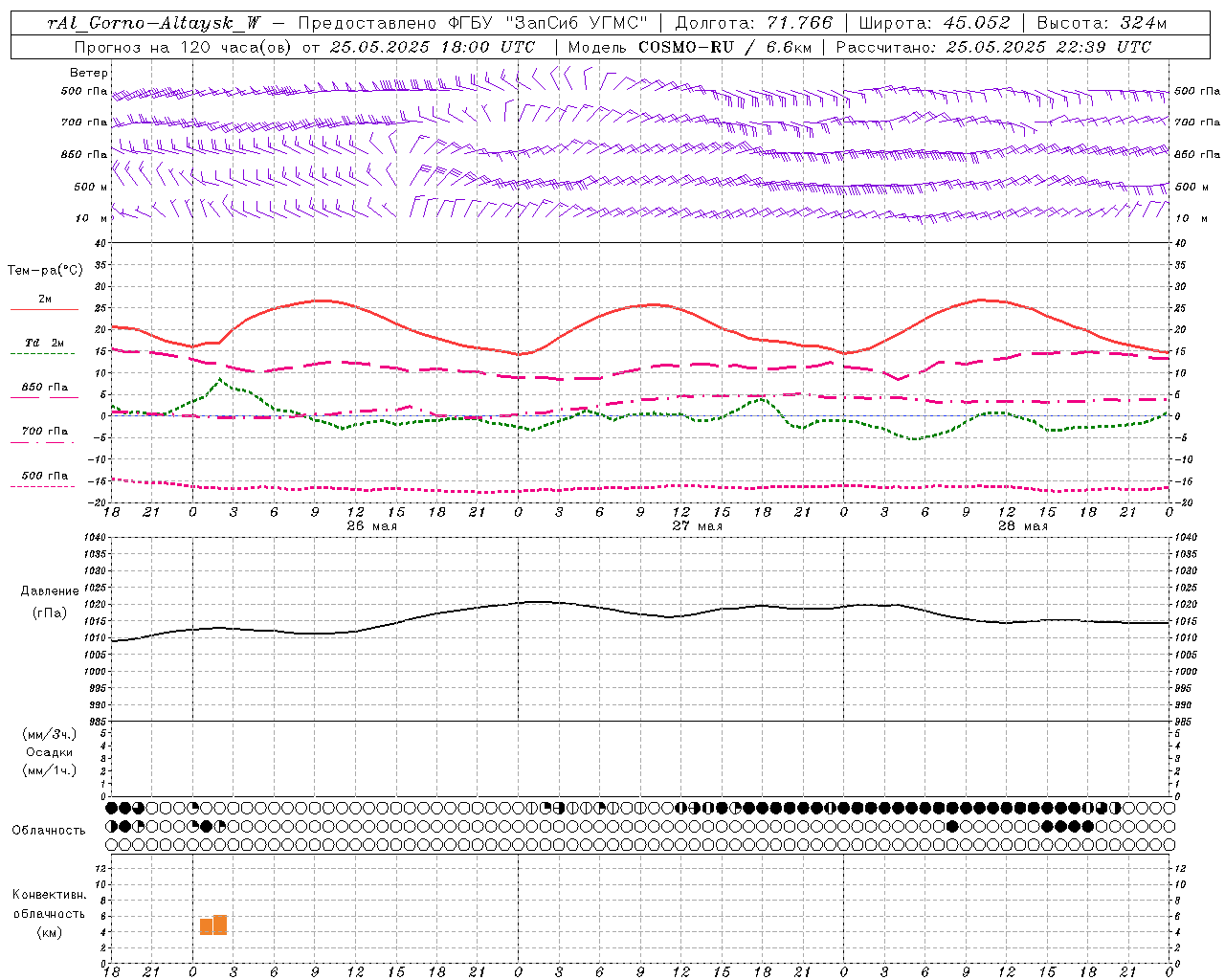Click the 26 мая date label
Image resolution: width=1225 pixels, height=980 pixels.
pyautogui.click(x=371, y=525)
